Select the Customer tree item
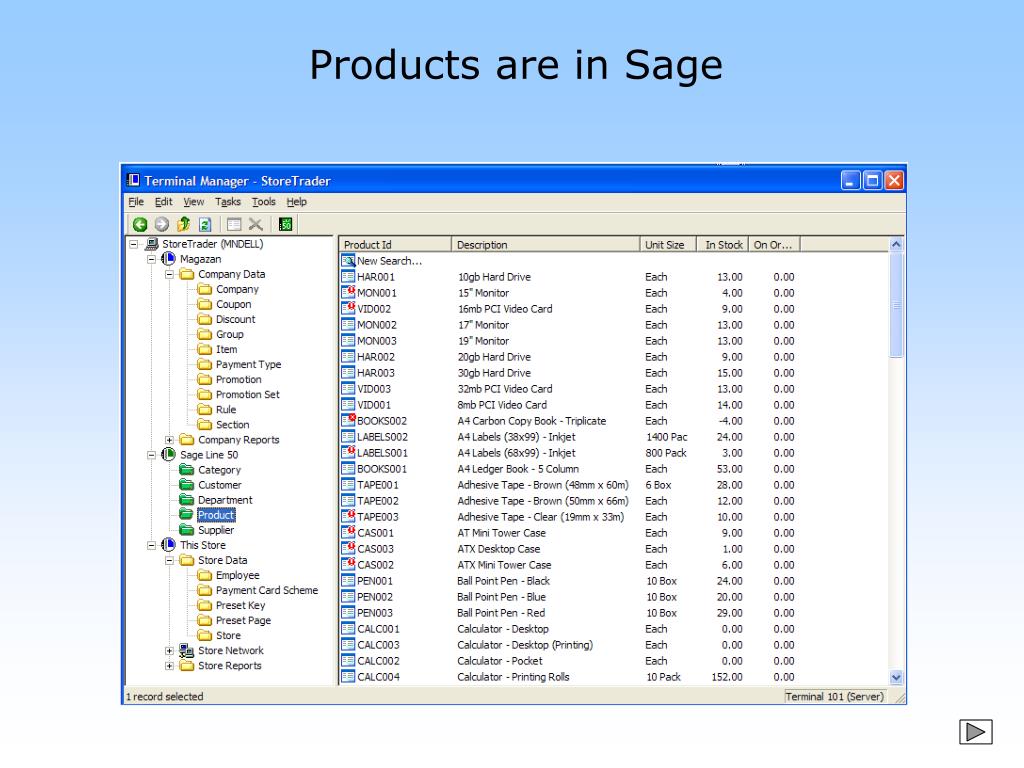The image size is (1024, 768). 219,485
